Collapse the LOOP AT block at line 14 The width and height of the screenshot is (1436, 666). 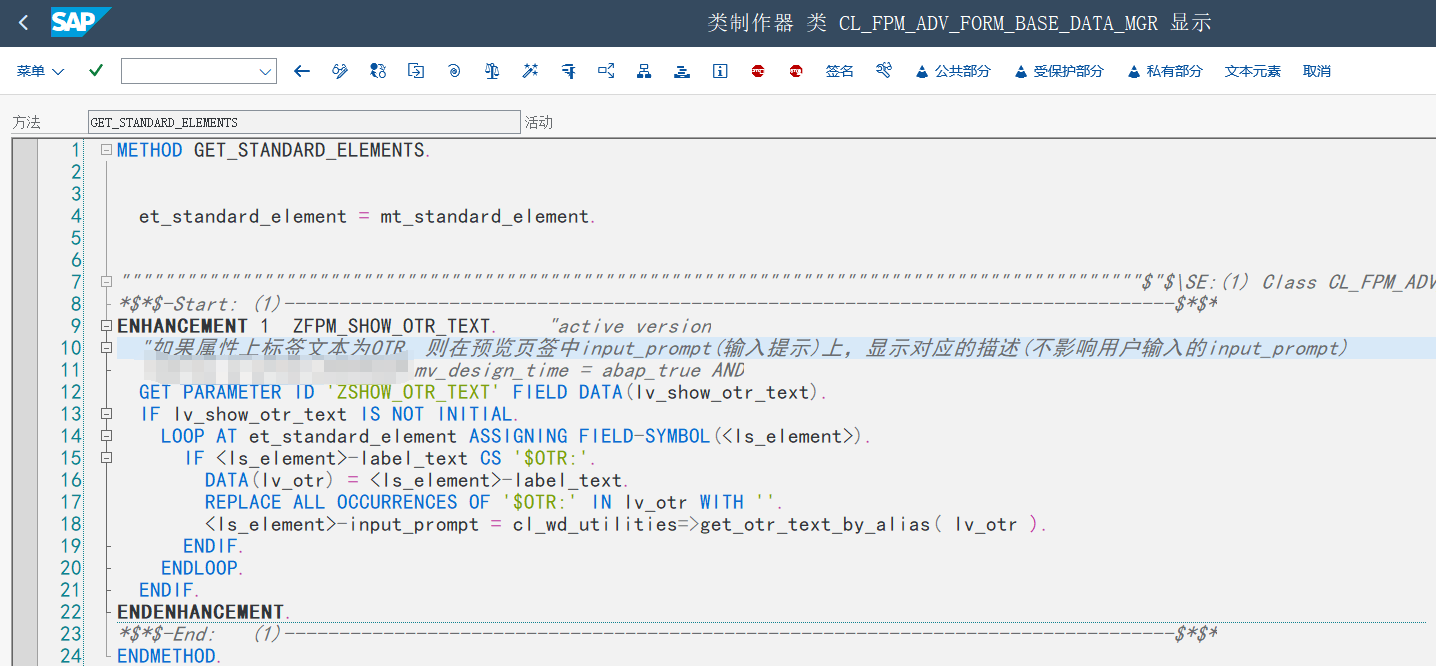click(106, 436)
